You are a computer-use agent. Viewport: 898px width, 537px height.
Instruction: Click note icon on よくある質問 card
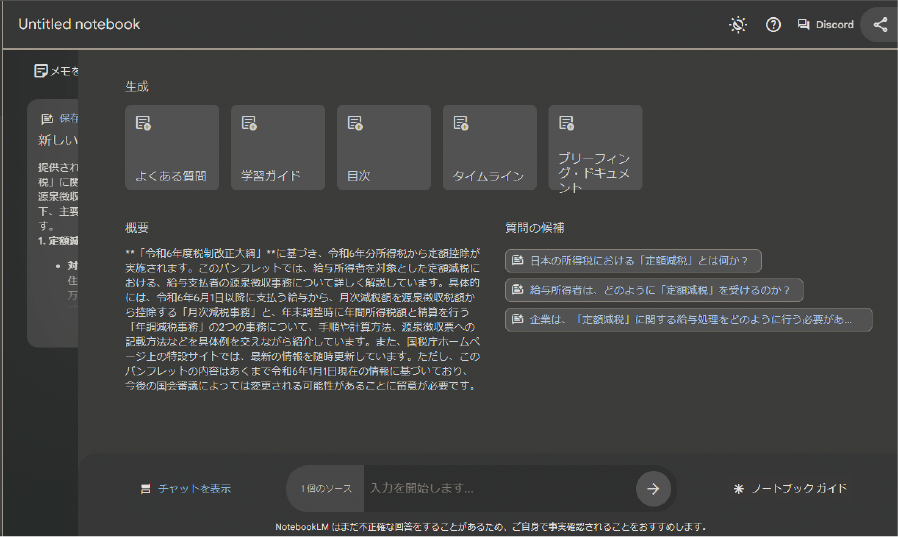point(143,123)
